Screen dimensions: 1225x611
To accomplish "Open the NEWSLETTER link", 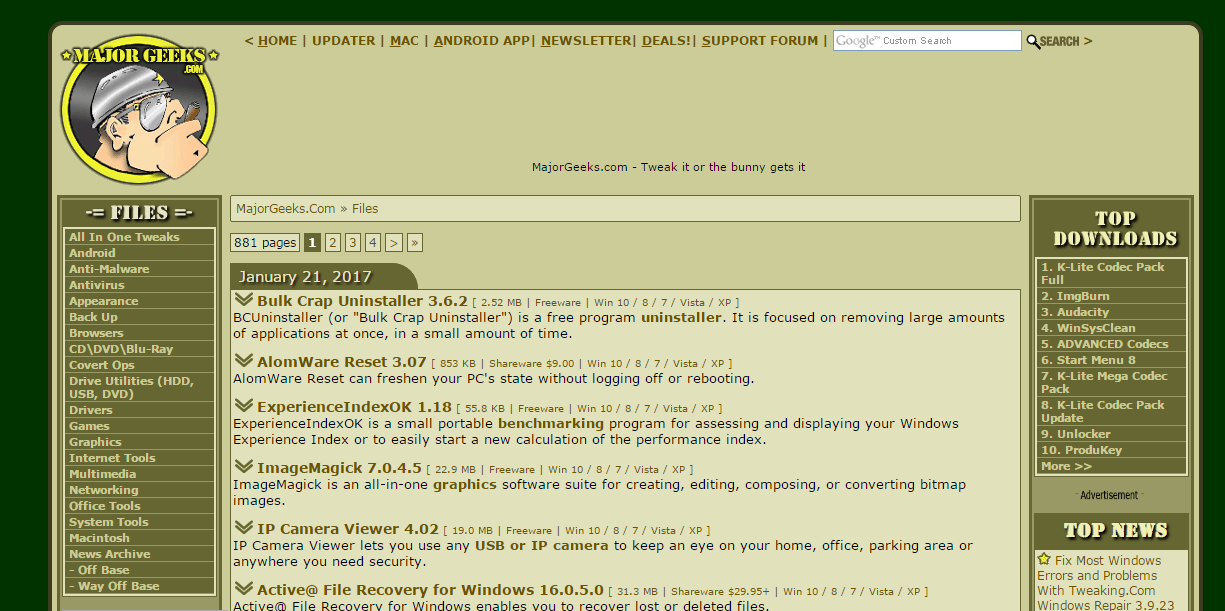I will coord(586,41).
